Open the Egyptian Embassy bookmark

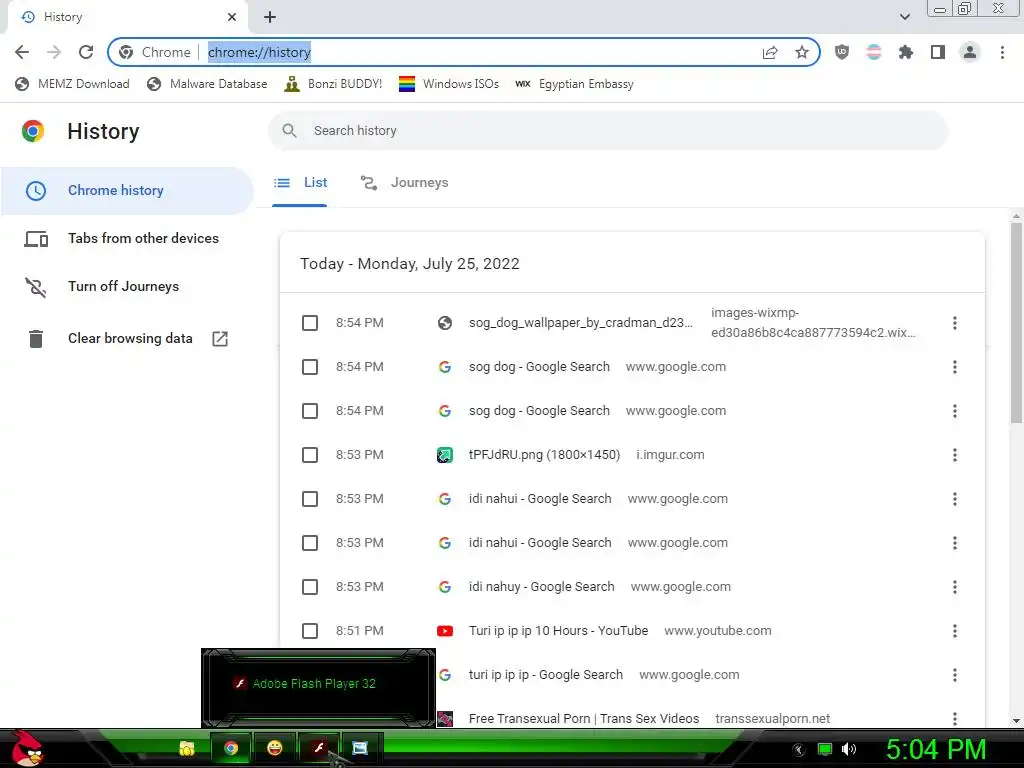(575, 84)
